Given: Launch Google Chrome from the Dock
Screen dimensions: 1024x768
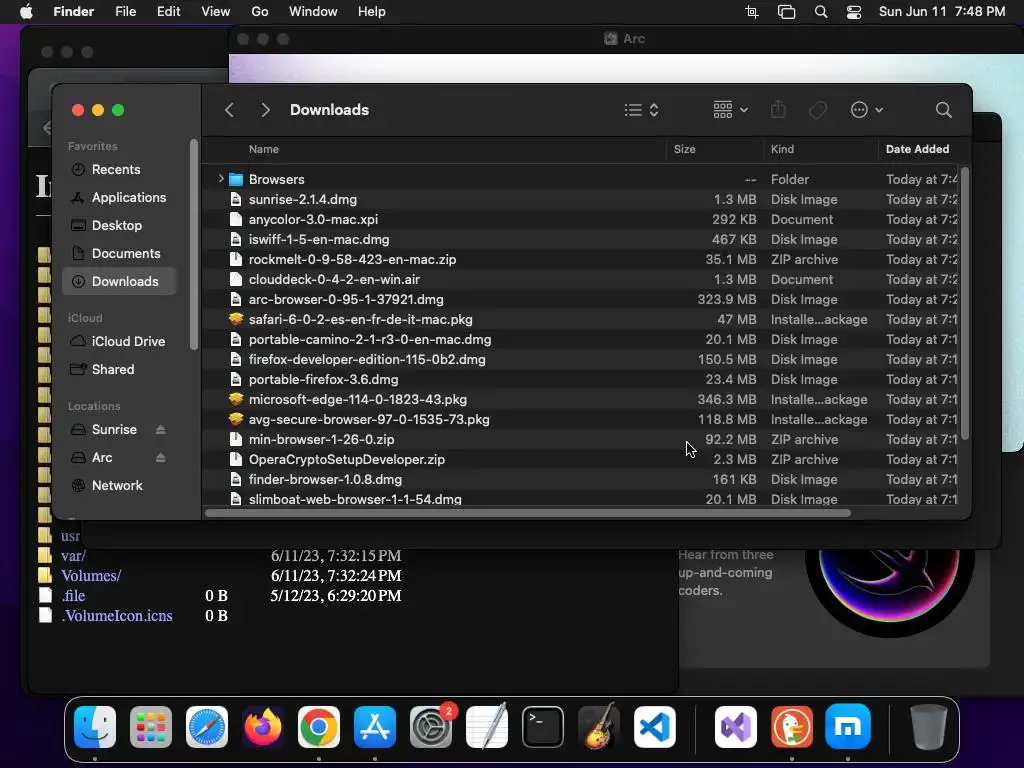Looking at the screenshot, I should pyautogui.click(x=319, y=727).
